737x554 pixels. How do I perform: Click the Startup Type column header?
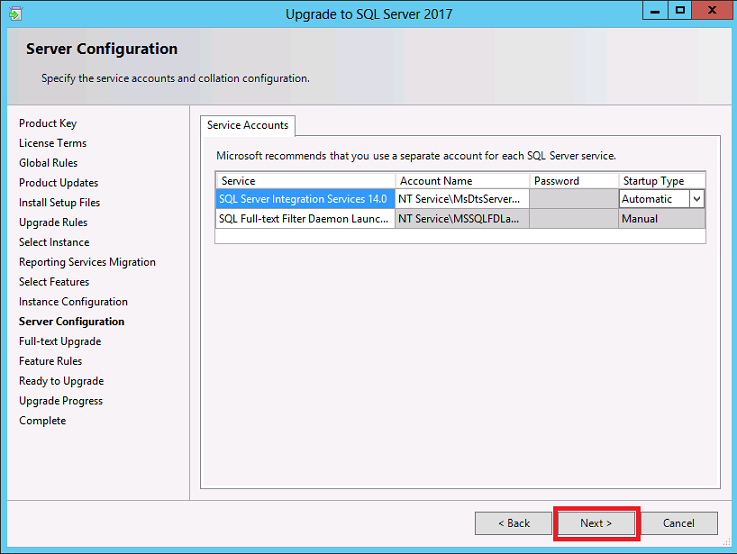click(x=662, y=181)
